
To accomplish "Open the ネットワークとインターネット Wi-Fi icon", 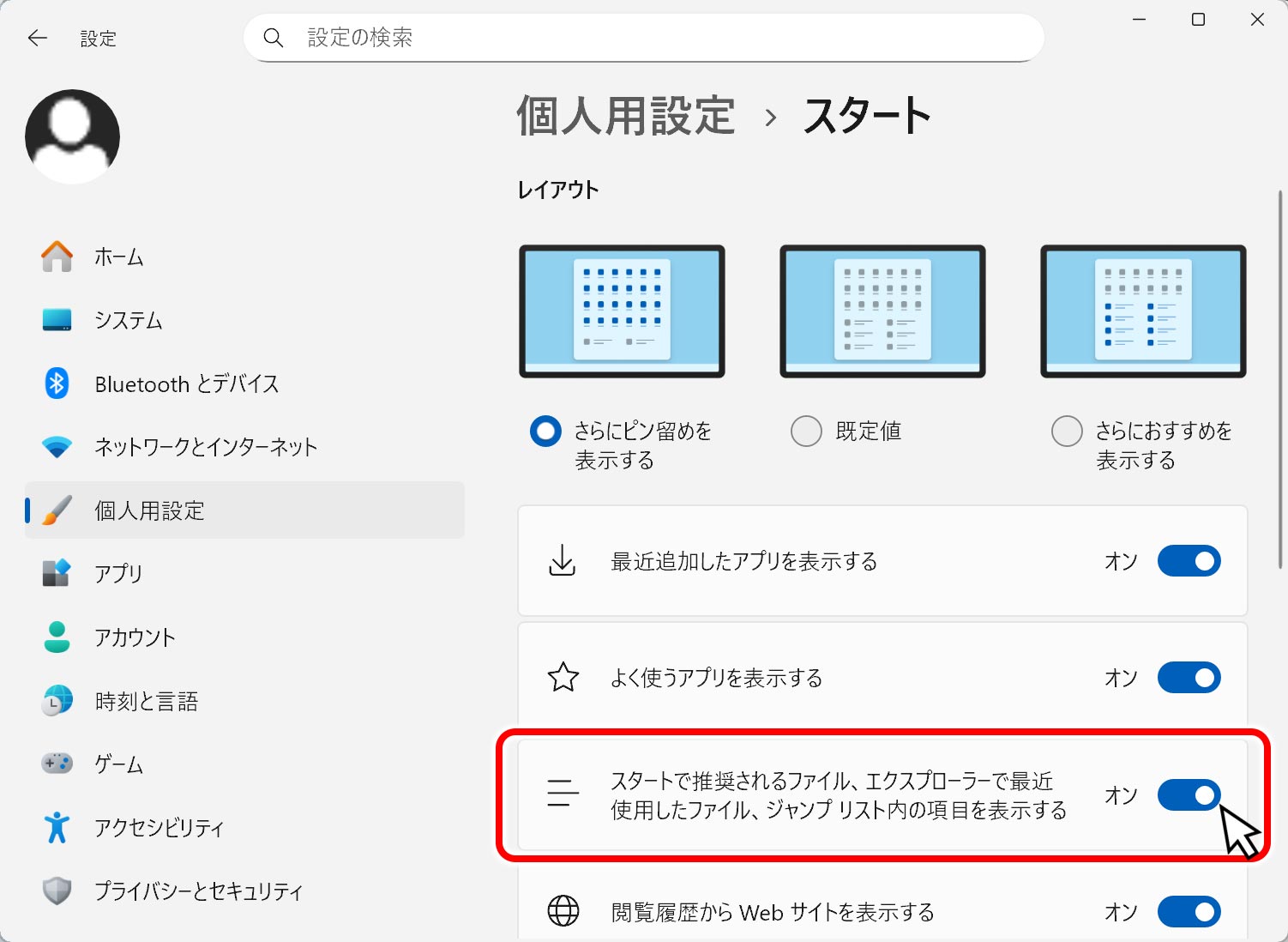I will coord(57,447).
